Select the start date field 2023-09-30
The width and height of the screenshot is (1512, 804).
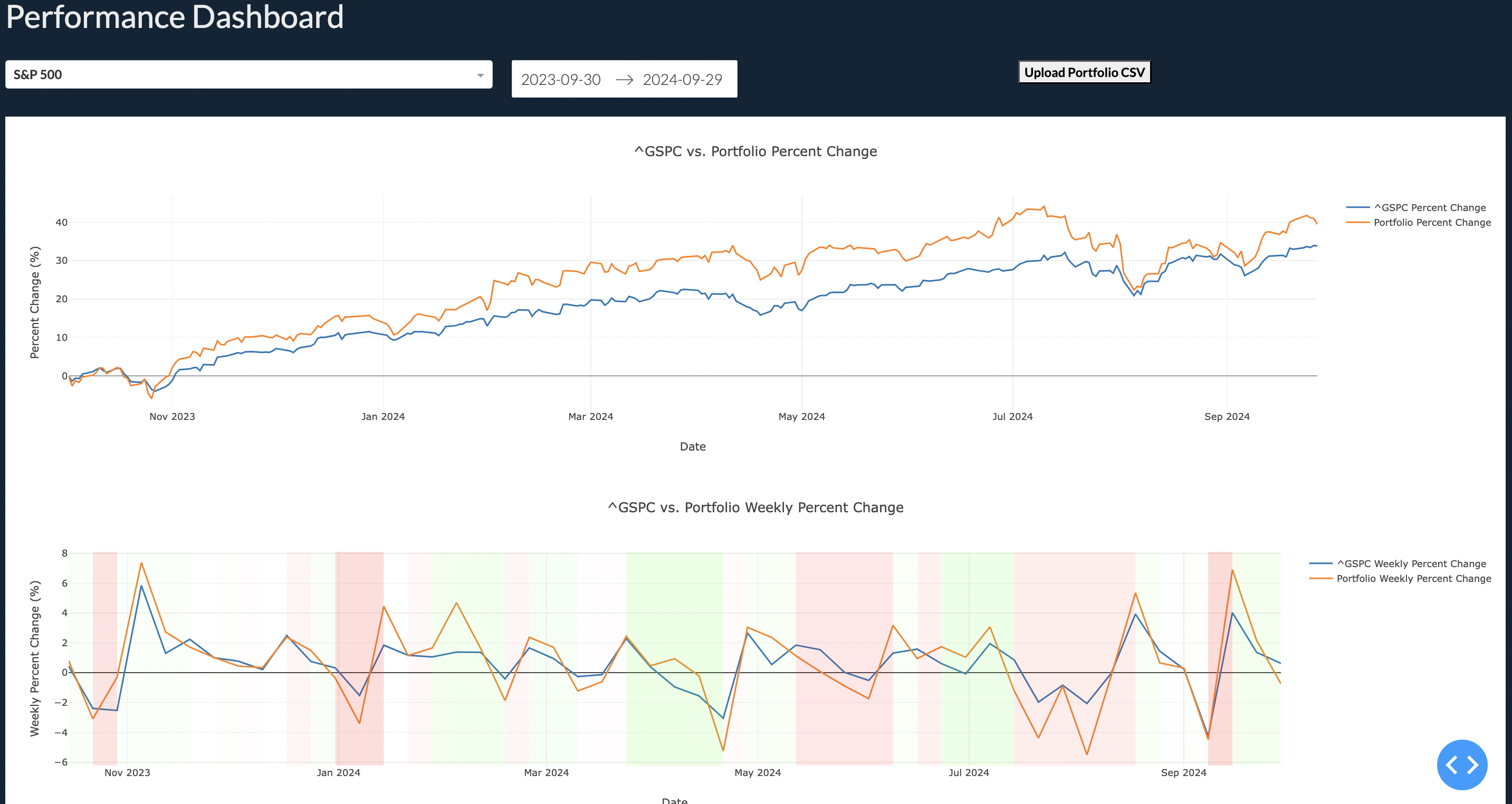pyautogui.click(x=561, y=80)
